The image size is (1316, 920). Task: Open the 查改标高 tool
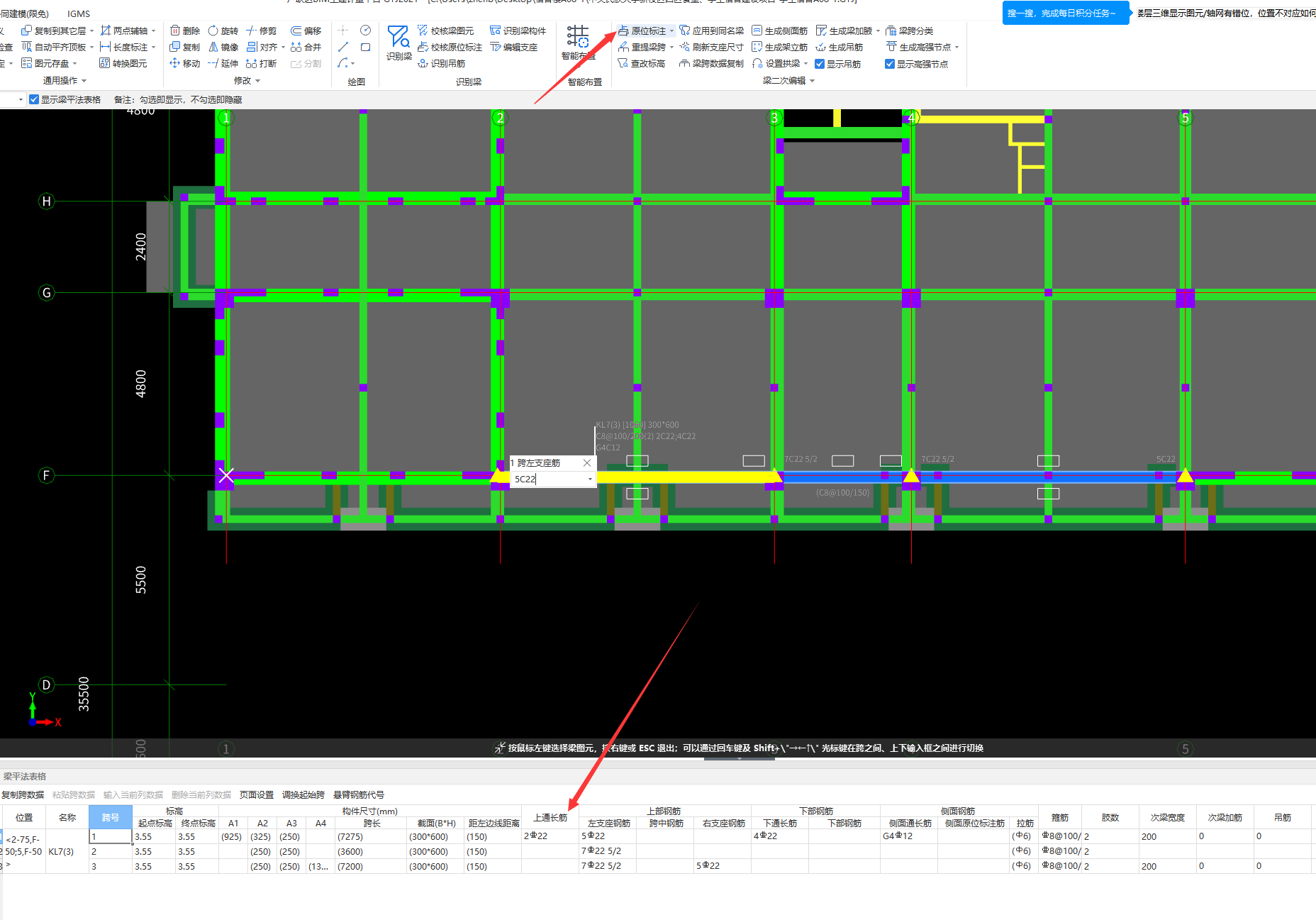641,63
